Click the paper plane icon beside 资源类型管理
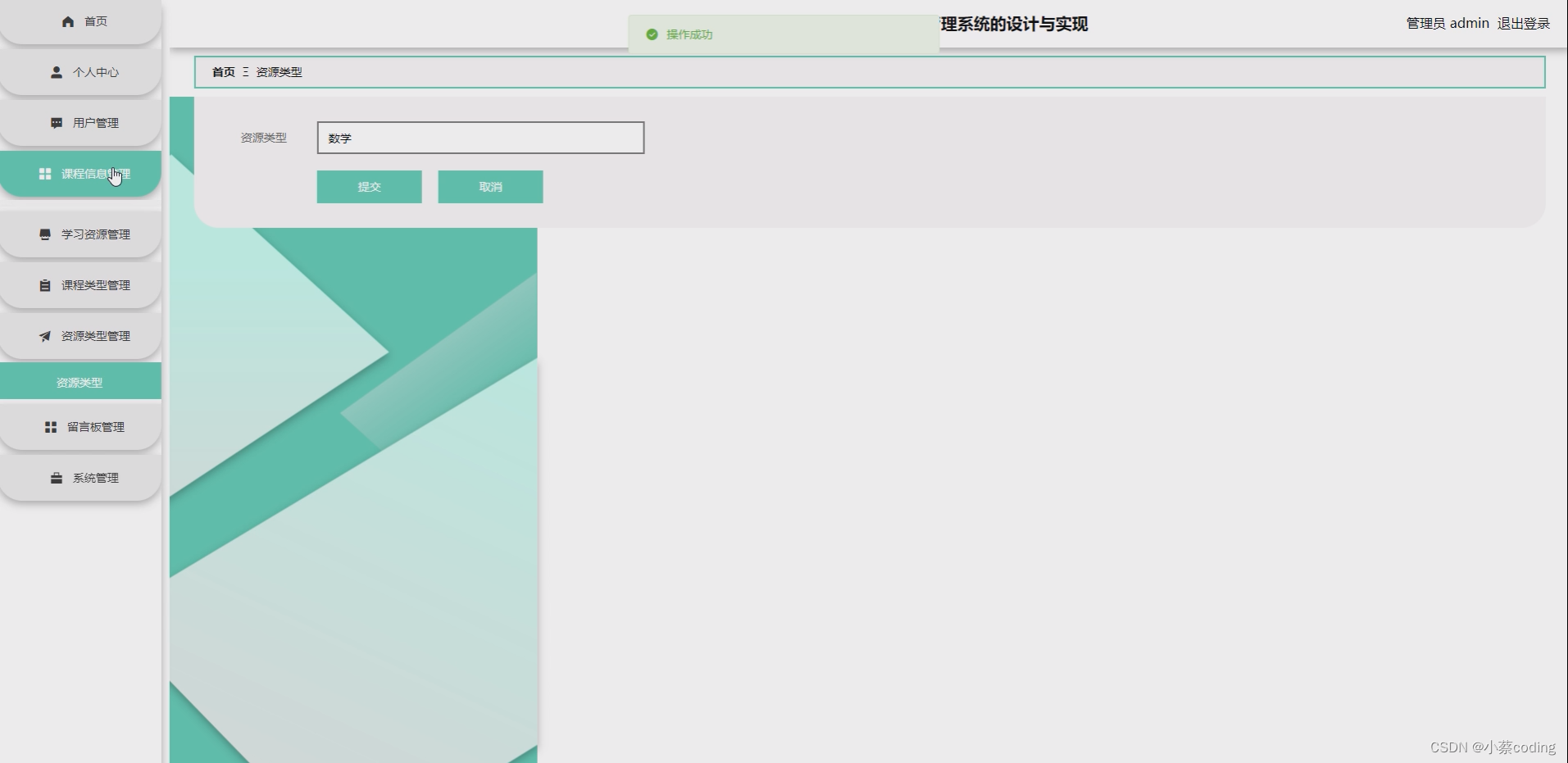Image resolution: width=1568 pixels, height=763 pixels. click(45, 336)
